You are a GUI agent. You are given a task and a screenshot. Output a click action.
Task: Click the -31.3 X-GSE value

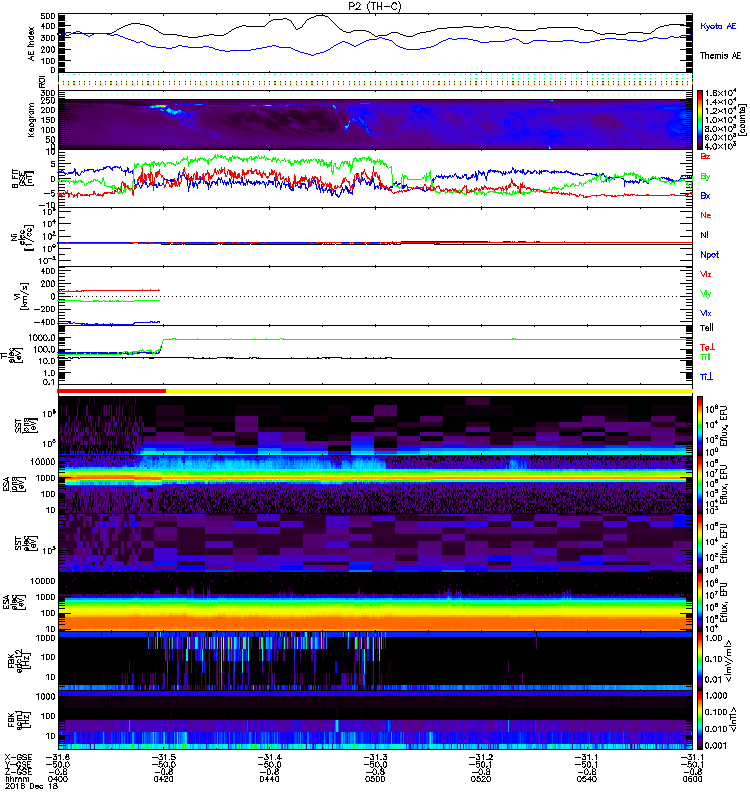(x=375, y=757)
